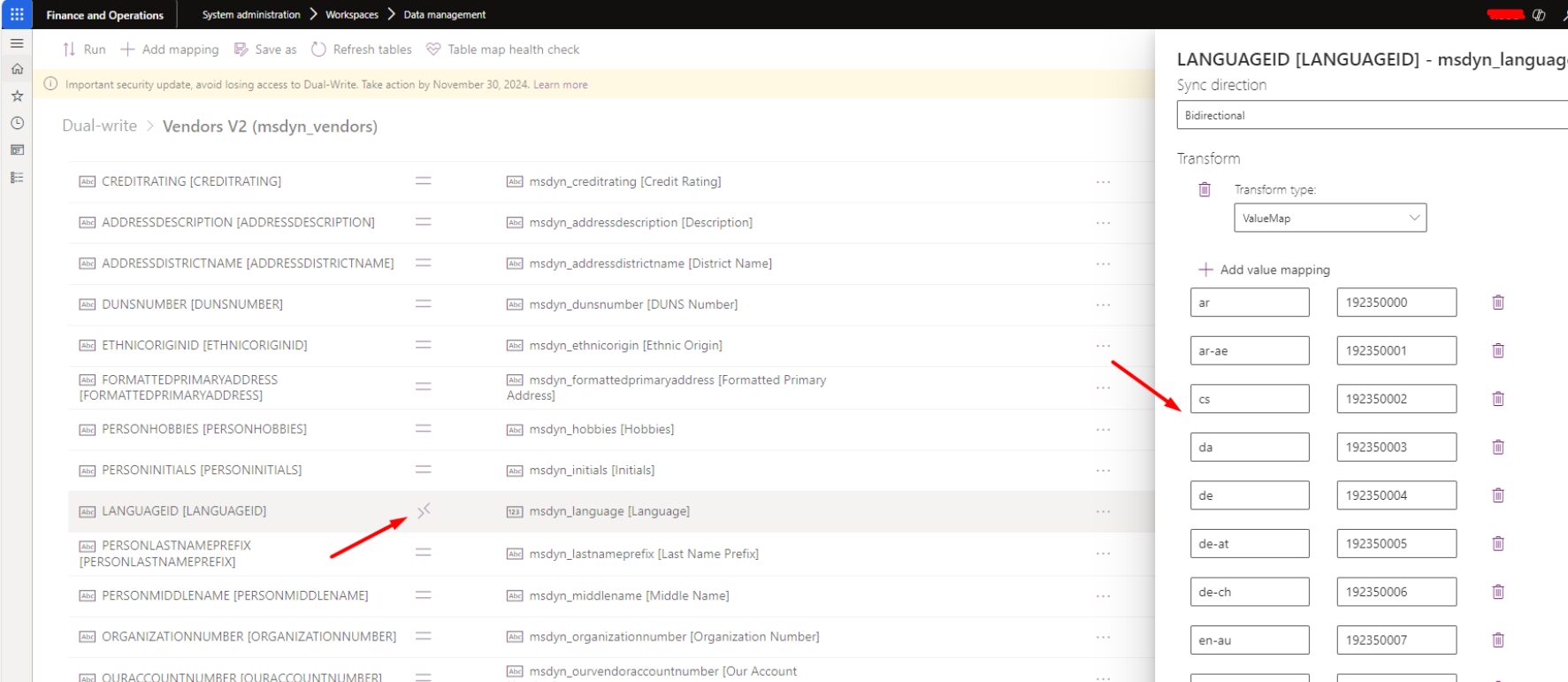Screen dimensions: 1568x682
Task: Open Transform type ValueMap dropdown
Action: tap(1330, 218)
